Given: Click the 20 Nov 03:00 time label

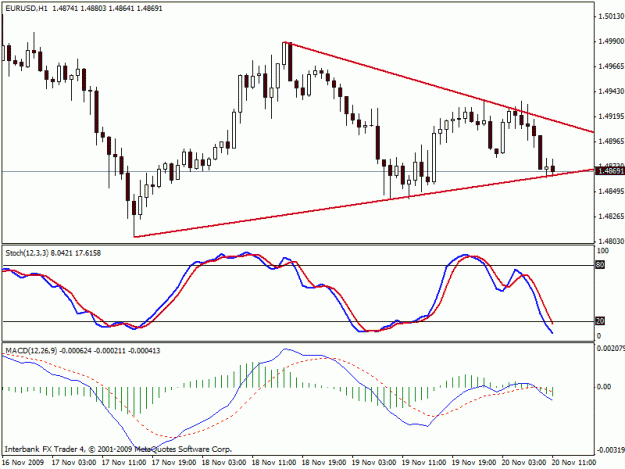Looking at the screenshot, I should tap(524, 463).
